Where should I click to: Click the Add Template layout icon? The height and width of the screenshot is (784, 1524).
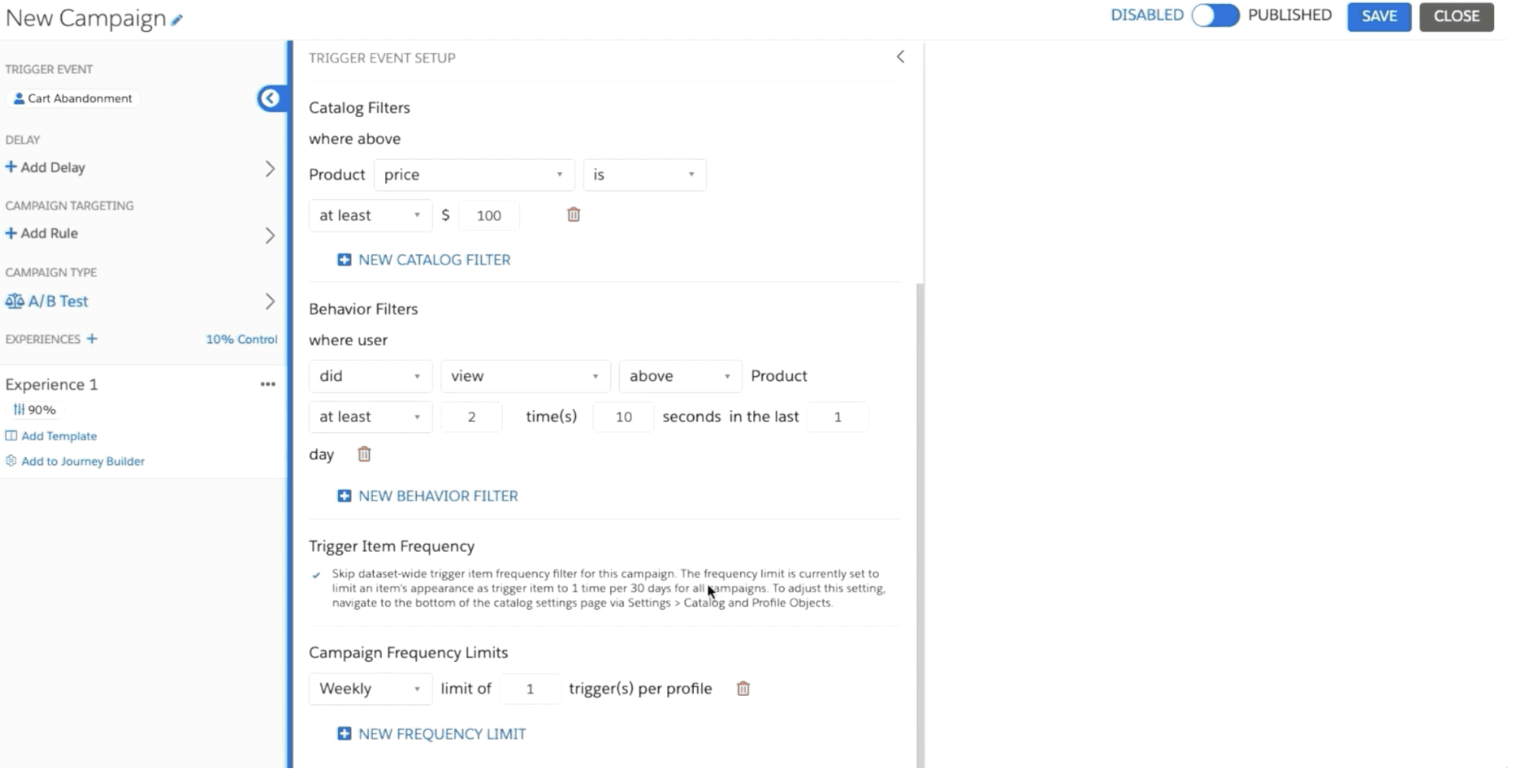coord(11,436)
